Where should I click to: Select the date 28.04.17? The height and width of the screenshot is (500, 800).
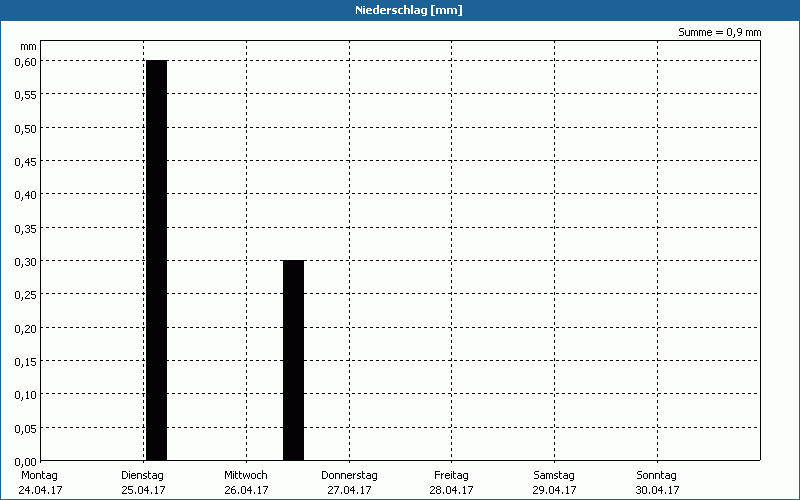451,490
